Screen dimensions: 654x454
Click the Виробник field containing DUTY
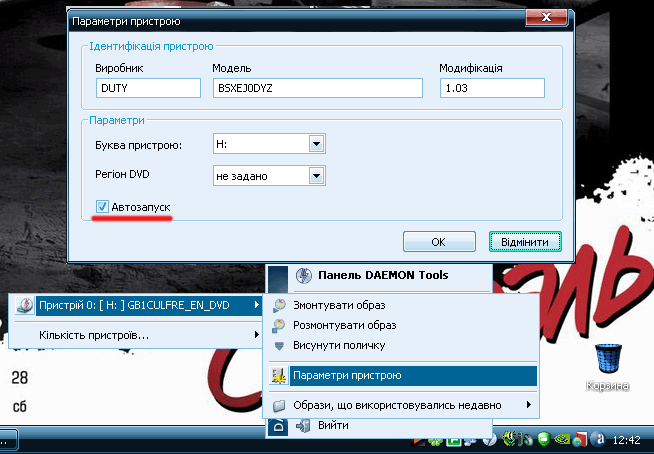[148, 88]
